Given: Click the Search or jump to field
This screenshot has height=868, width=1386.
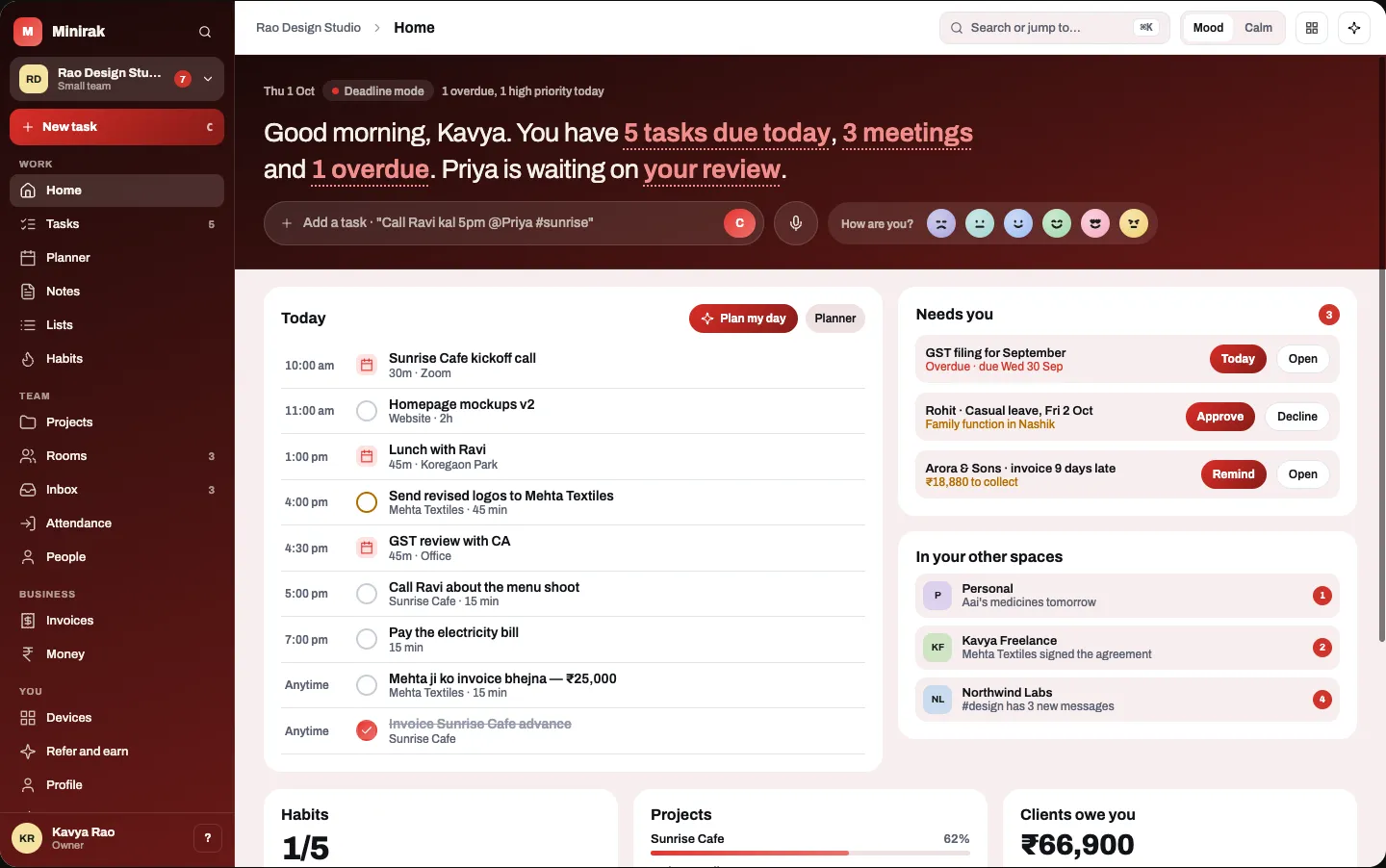Looking at the screenshot, I should click(x=1054, y=28).
